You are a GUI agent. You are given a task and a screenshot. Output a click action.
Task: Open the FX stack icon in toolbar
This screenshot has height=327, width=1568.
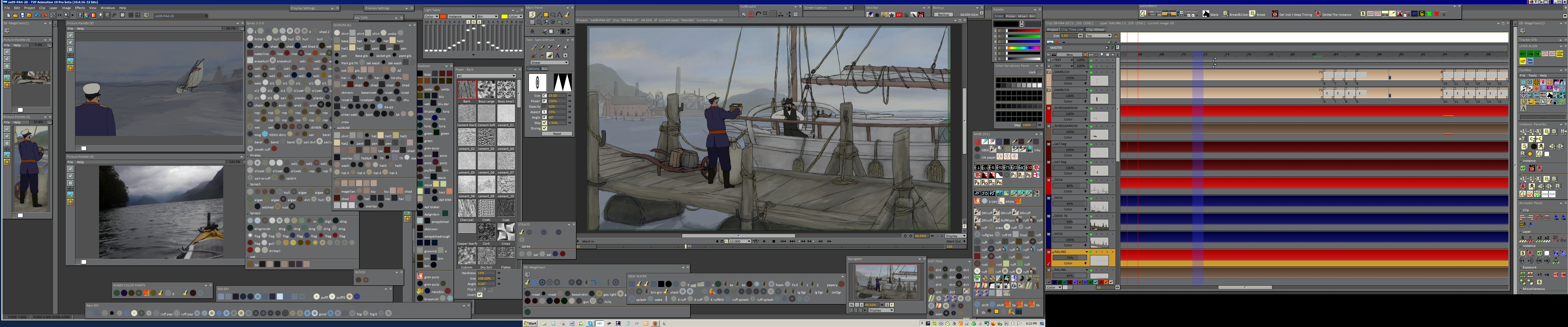[60, 15]
